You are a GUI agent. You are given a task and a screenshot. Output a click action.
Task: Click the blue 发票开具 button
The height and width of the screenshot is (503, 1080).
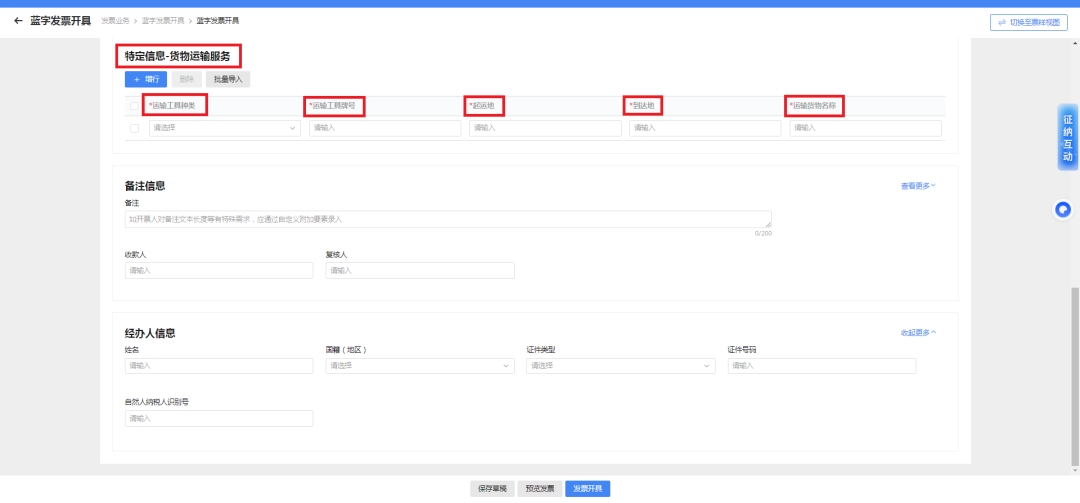[x=588, y=489]
